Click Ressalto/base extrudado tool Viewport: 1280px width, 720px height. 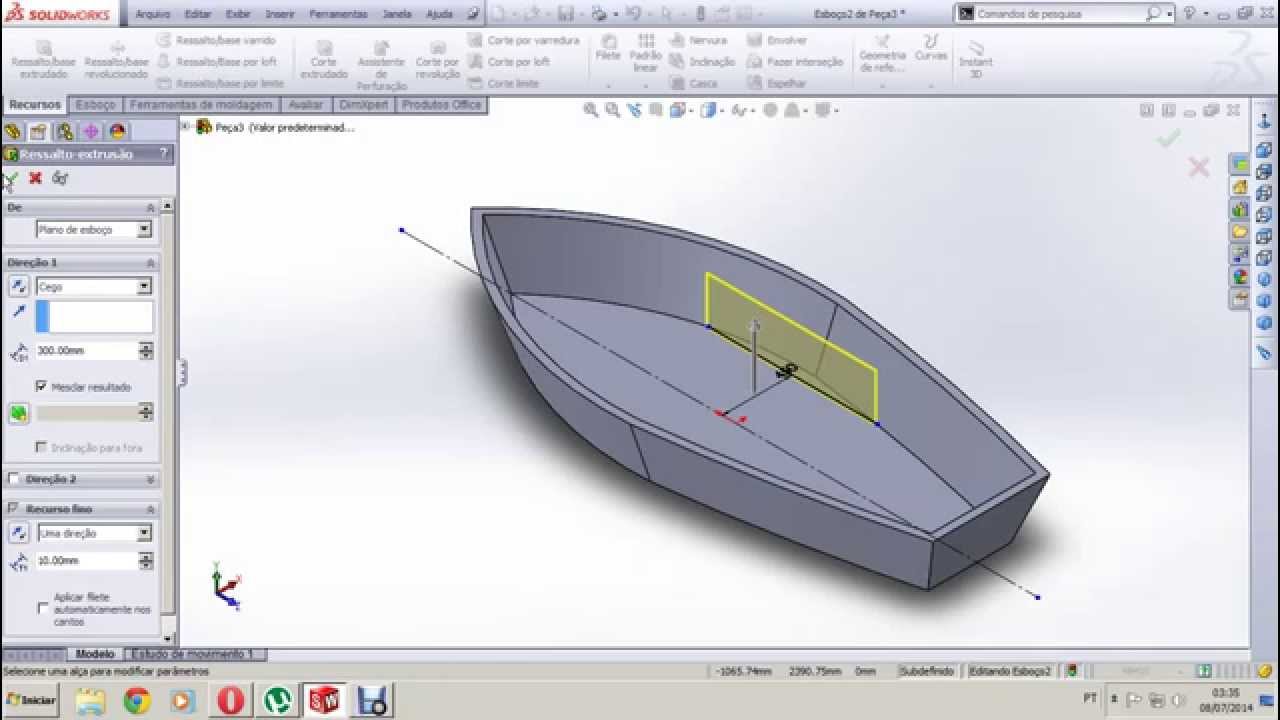44,60
